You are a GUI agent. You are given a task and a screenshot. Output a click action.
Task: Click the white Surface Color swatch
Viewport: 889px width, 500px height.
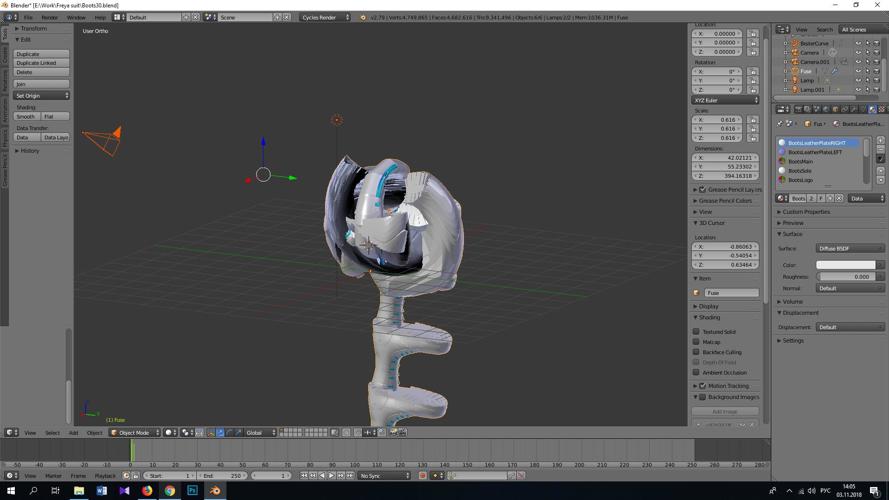(846, 265)
